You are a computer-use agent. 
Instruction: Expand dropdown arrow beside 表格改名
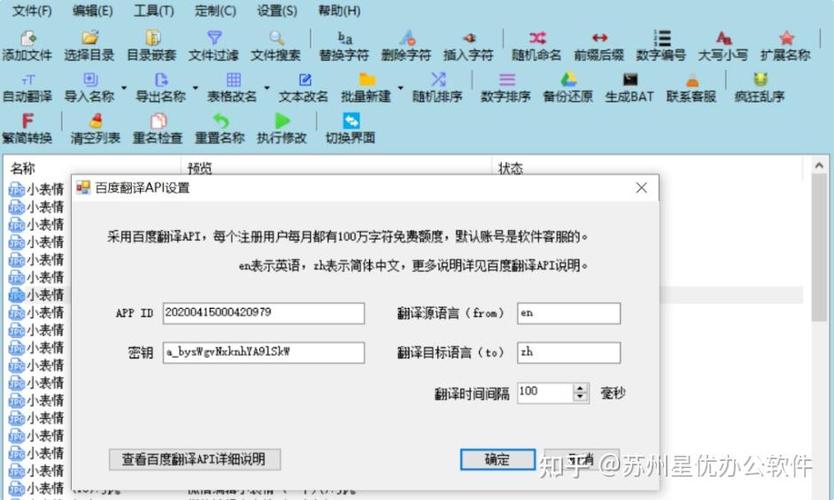(267, 88)
